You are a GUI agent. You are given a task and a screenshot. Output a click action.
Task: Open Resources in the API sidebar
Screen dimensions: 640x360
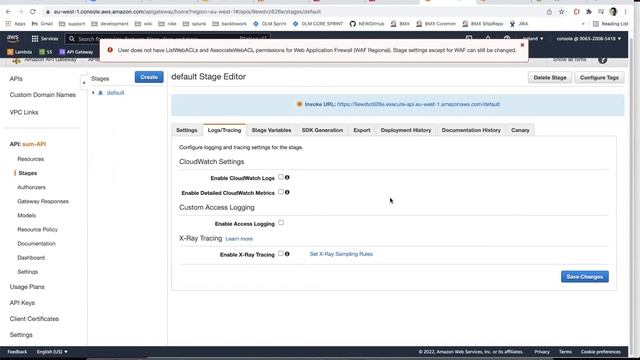click(x=31, y=159)
